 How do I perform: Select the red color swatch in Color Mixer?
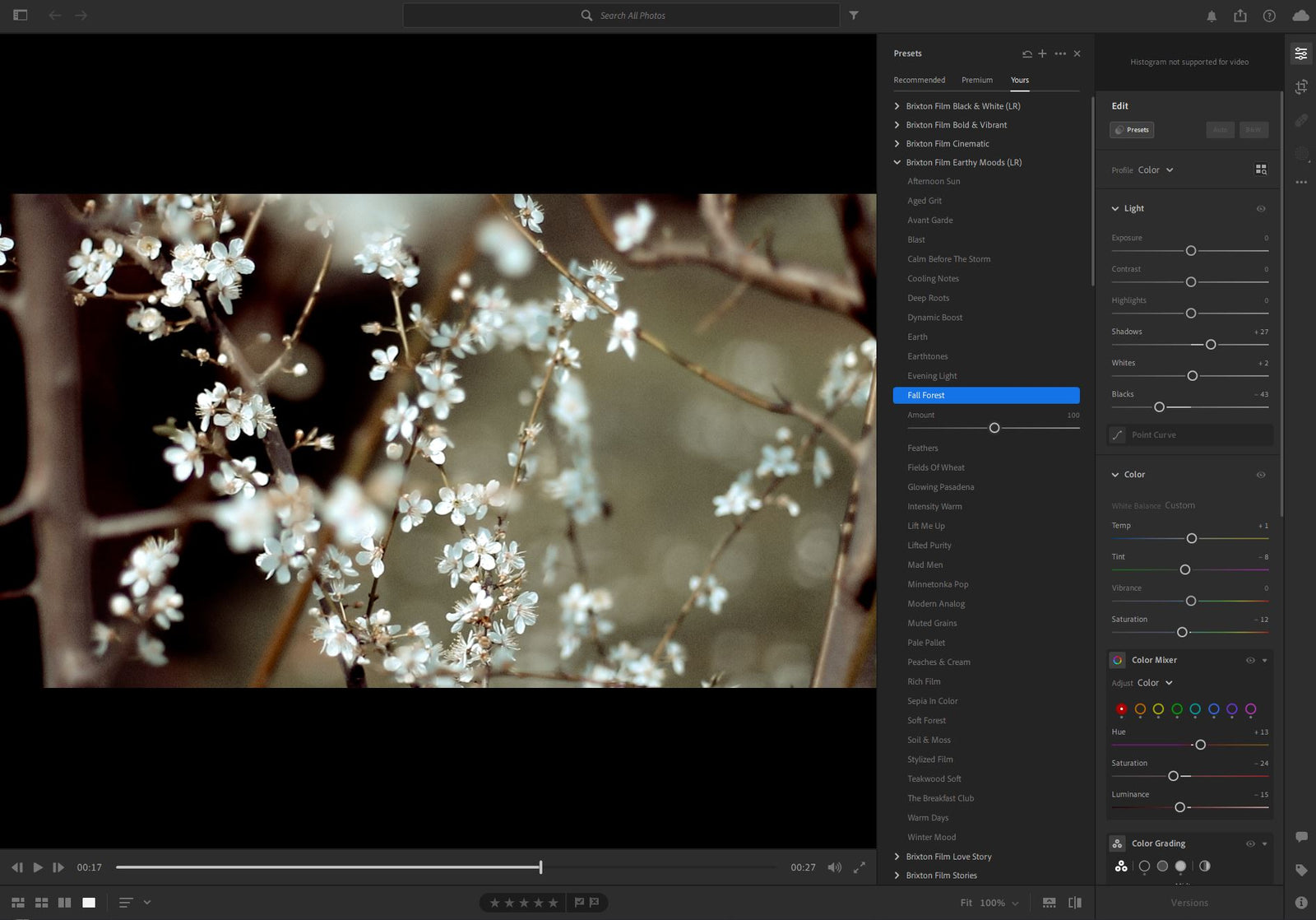click(1121, 709)
